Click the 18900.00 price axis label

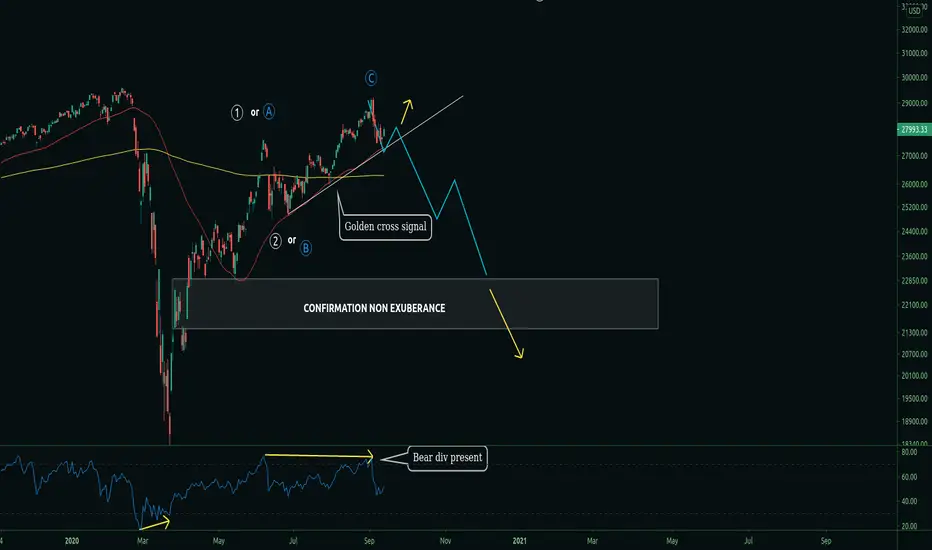914,422
